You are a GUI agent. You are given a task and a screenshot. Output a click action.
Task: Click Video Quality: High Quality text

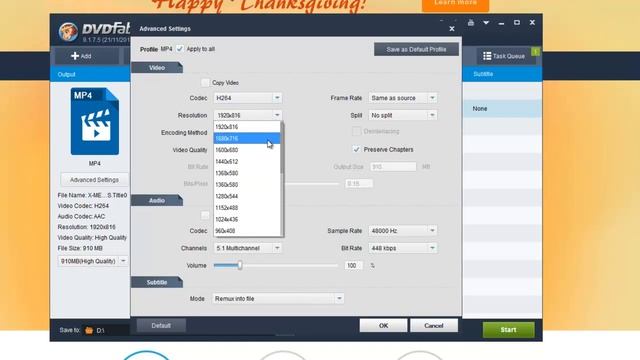click(92, 238)
